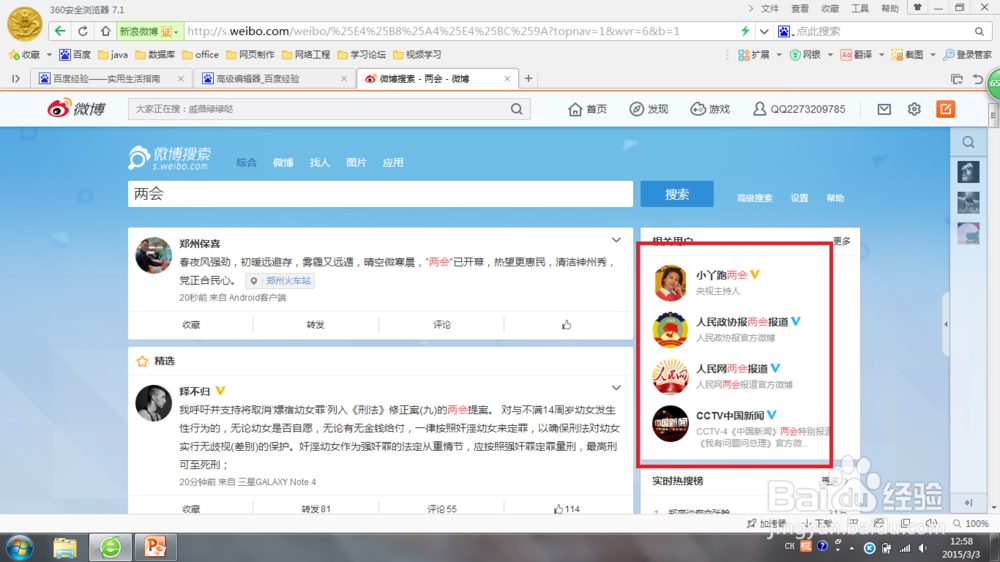The width and height of the screenshot is (1000, 562).
Task: Click magnifier icon in Weibo top search
Action: click(x=517, y=109)
